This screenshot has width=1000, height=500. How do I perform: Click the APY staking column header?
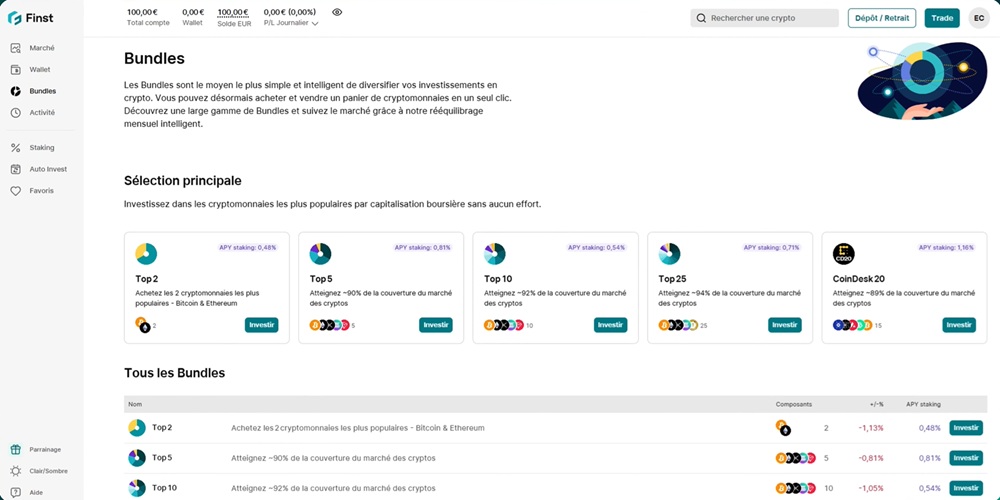tap(923, 404)
